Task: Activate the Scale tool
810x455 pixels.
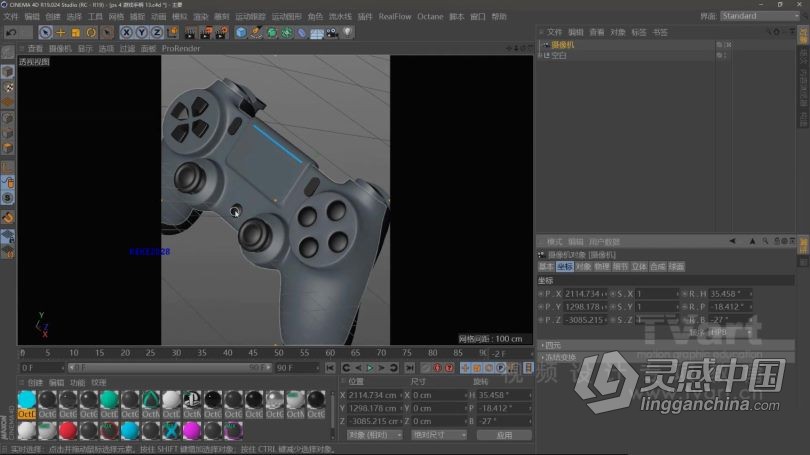Action: coord(76,33)
